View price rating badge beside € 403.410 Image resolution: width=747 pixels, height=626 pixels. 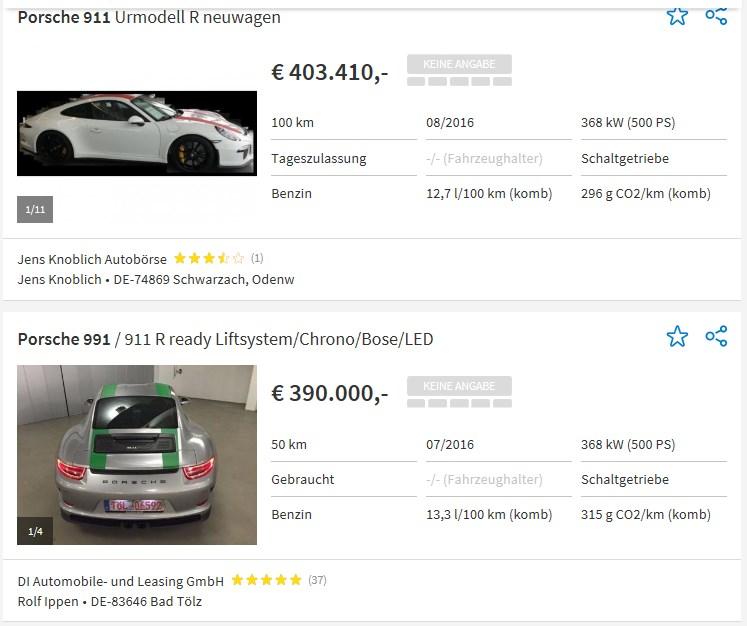pyautogui.click(x=459, y=70)
